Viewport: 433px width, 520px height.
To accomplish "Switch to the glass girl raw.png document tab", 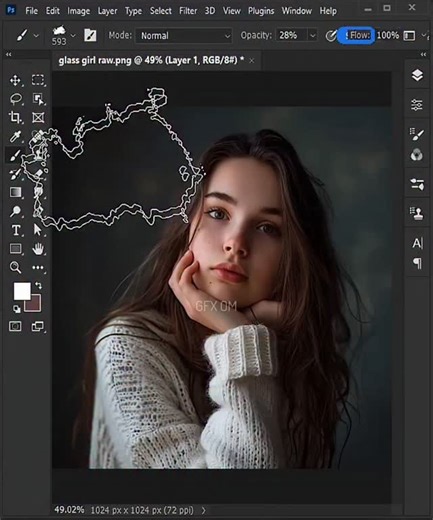I will pos(151,60).
